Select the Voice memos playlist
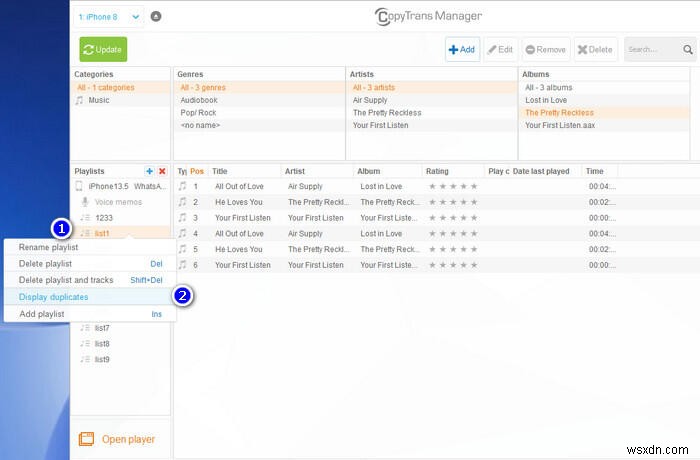Screen dimensions: 700x460 (121, 202)
